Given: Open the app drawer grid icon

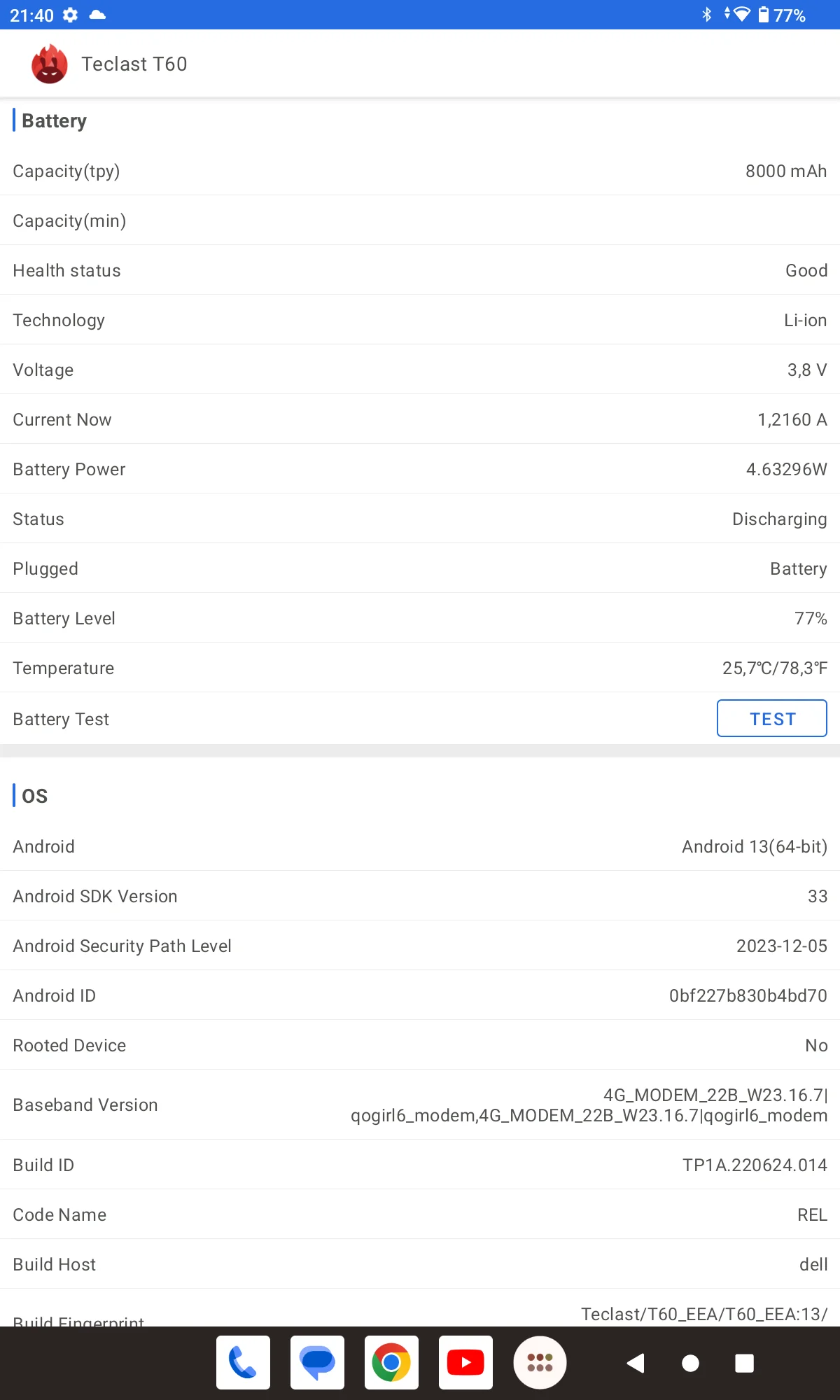Looking at the screenshot, I should coord(540,1362).
